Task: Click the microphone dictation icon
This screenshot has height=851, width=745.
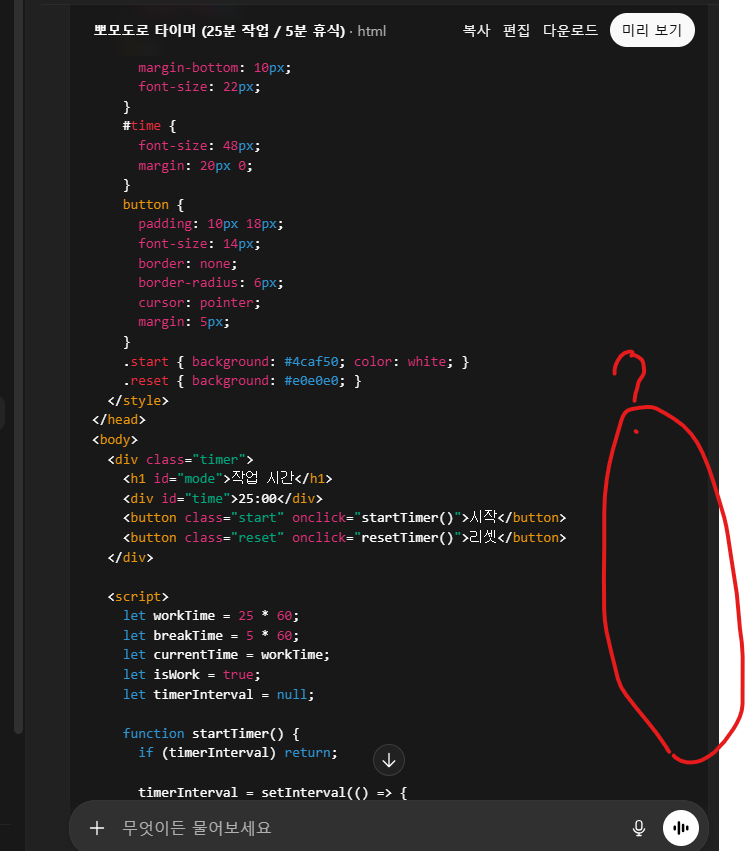Action: [x=639, y=828]
